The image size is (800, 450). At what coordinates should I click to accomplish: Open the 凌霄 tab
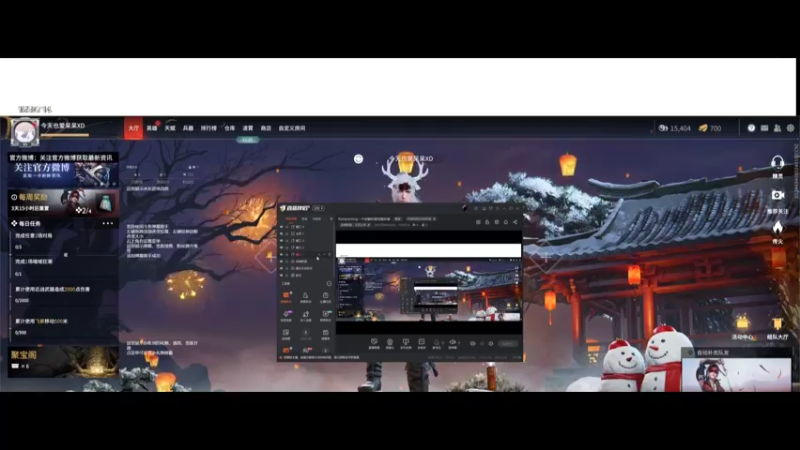[x=248, y=128]
